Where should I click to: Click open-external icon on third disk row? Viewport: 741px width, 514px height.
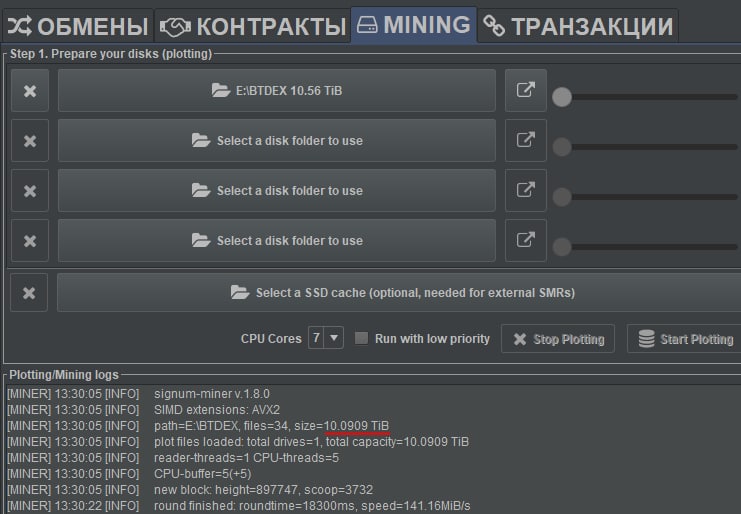[526, 190]
